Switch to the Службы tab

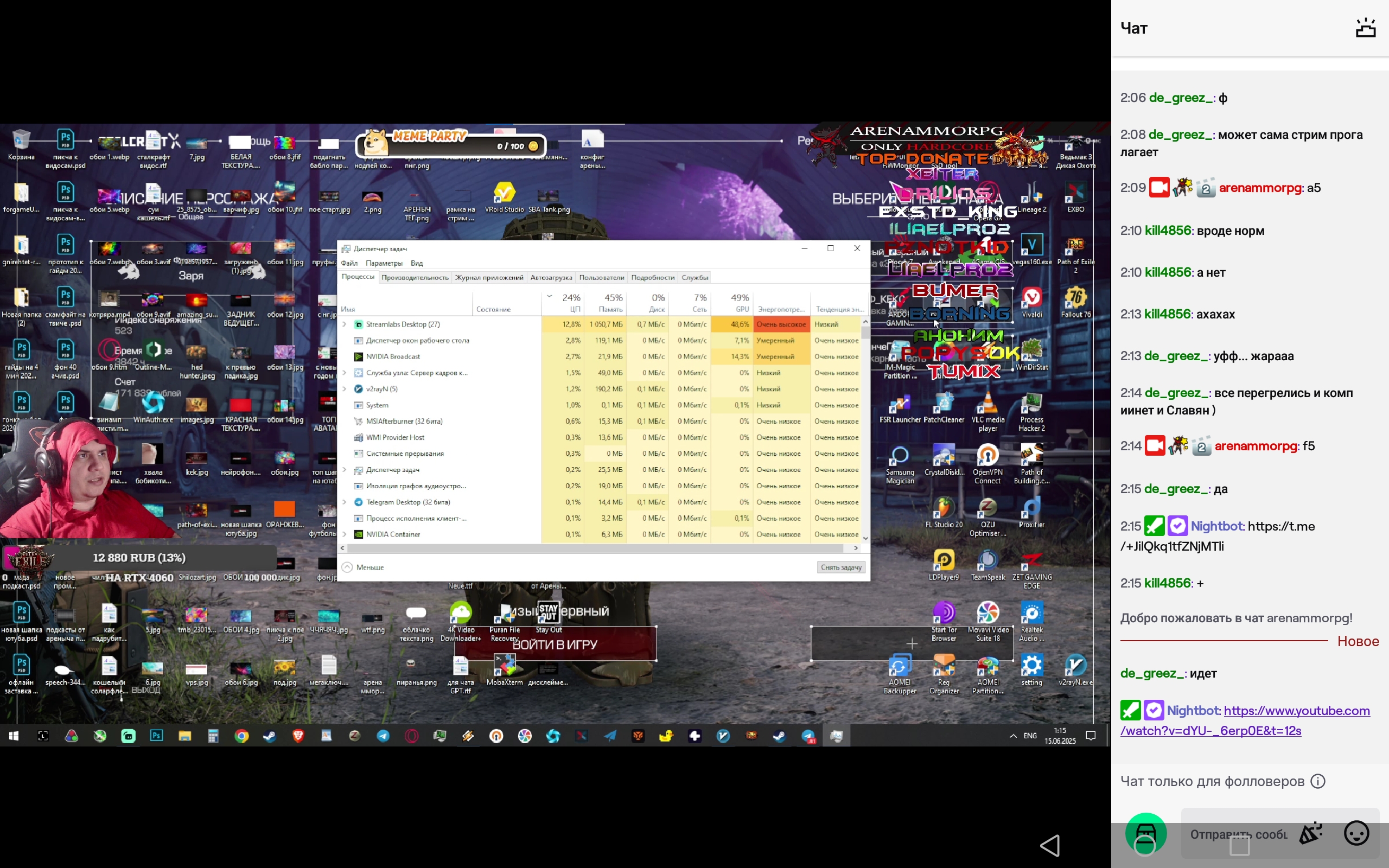click(x=694, y=277)
